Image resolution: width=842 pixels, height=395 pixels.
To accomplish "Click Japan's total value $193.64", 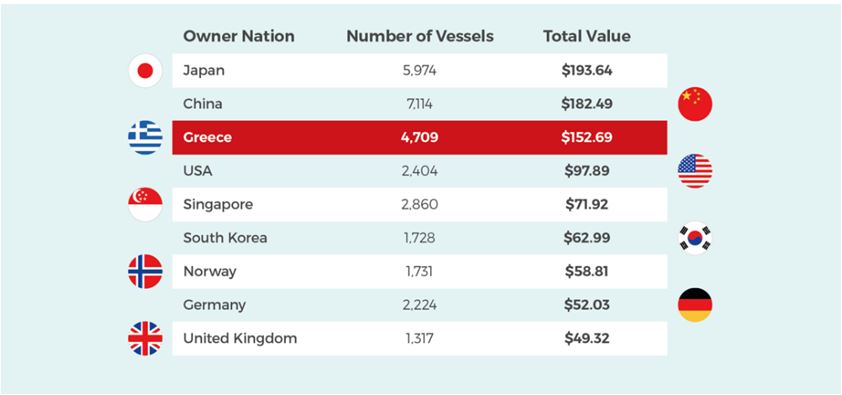I will click(x=587, y=70).
